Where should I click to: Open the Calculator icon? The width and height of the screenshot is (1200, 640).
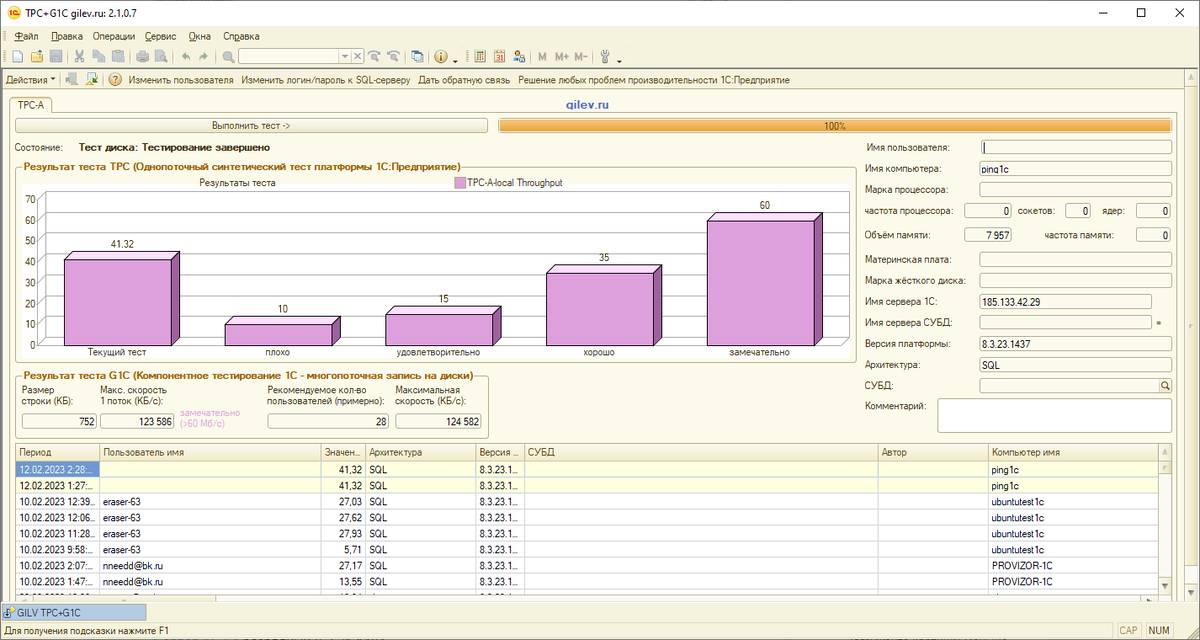[x=480, y=57]
